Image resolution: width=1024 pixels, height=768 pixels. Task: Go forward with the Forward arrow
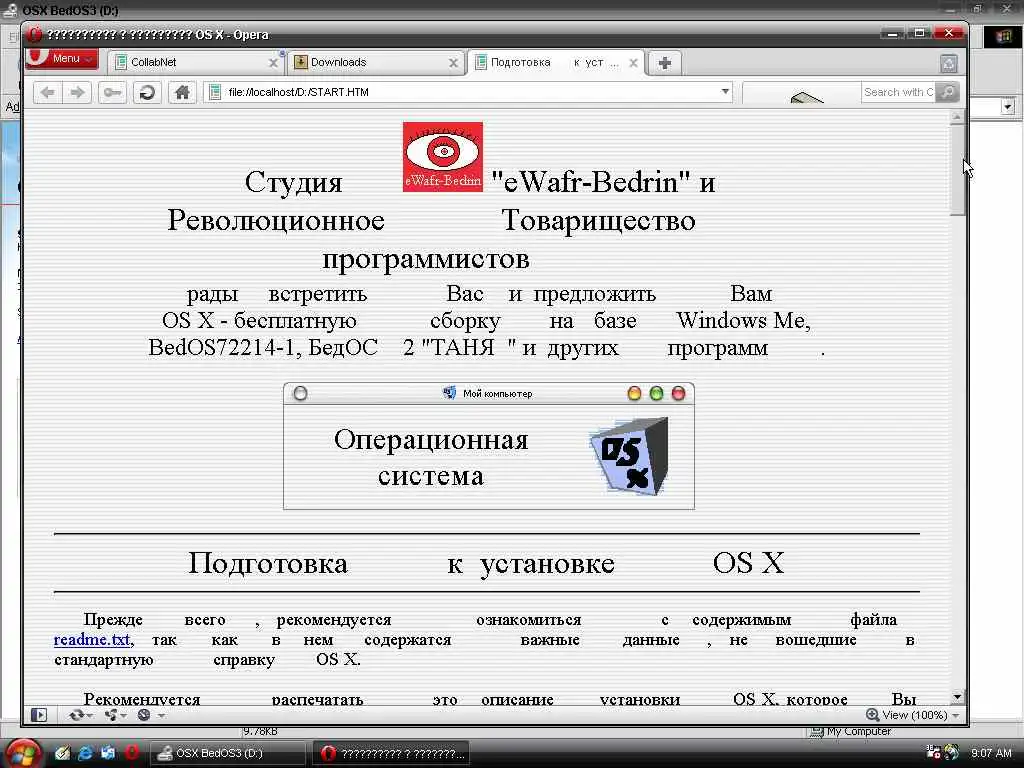(x=77, y=92)
